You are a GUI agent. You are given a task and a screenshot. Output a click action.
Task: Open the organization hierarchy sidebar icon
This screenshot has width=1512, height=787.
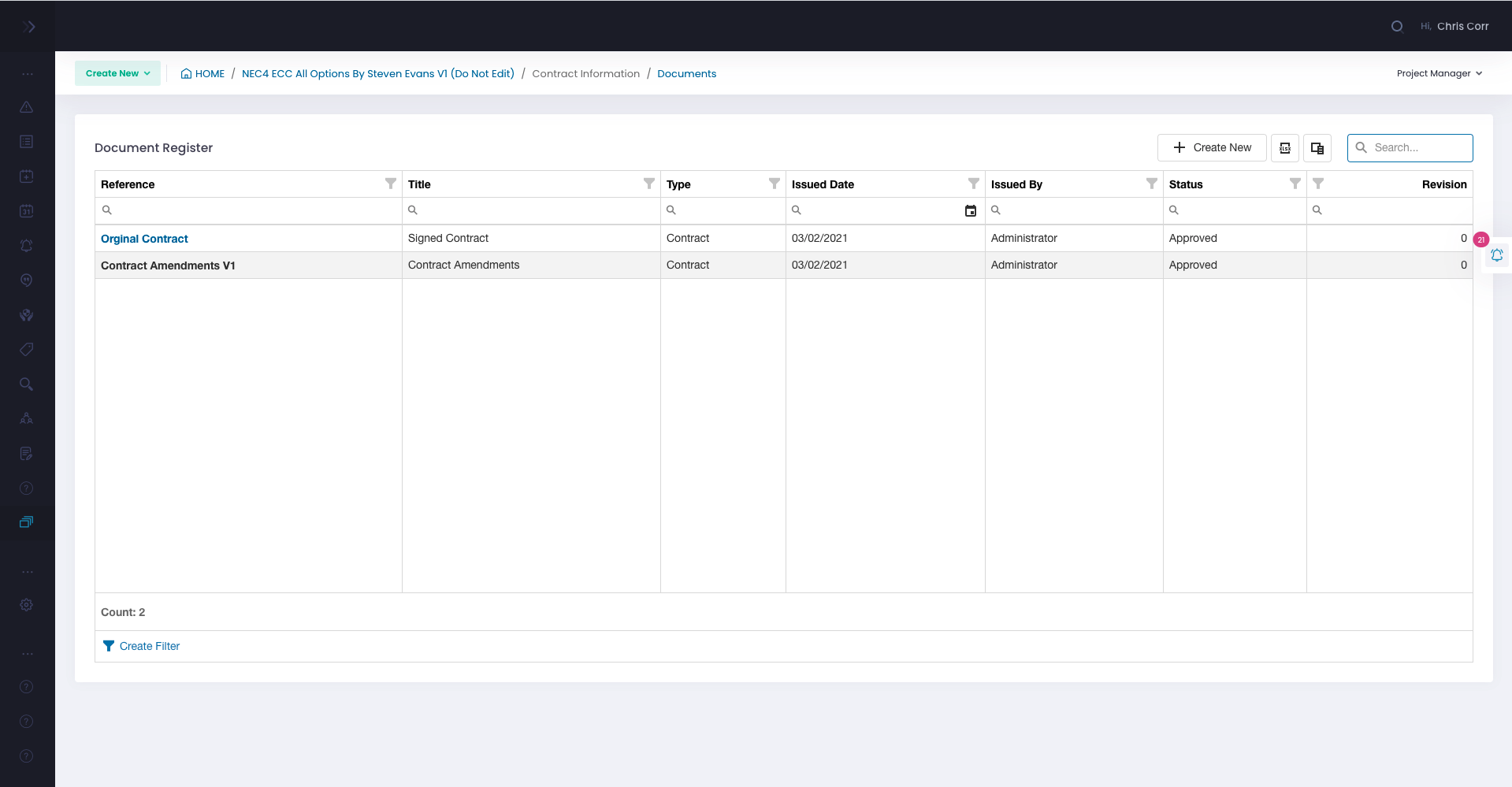point(26,419)
